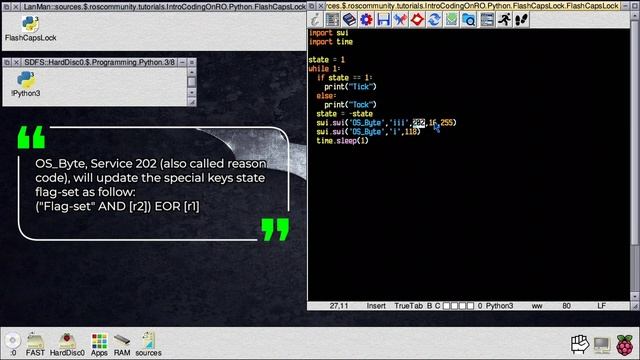Click the LanMan sources window title bar
Screen dimensions: 640x360
coord(163,7)
